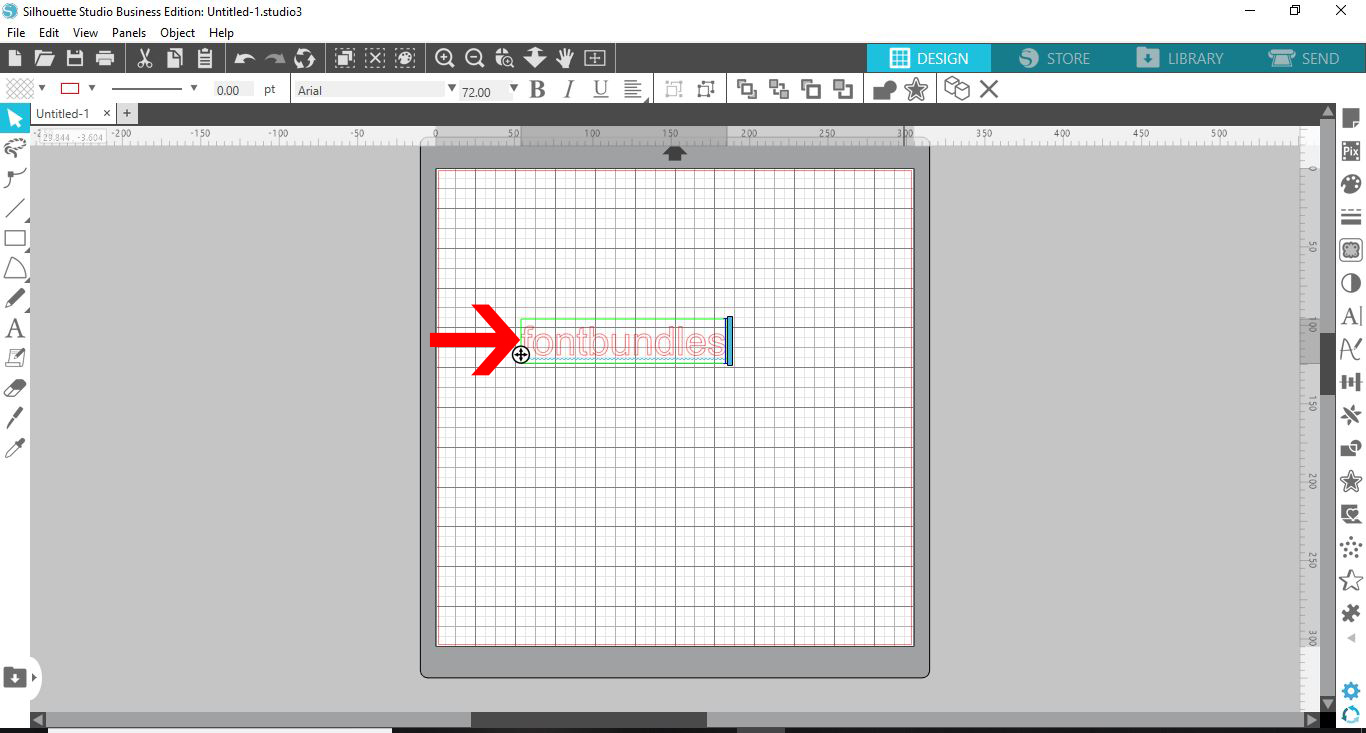Open the Text Style panel
Image resolution: width=1366 pixels, height=733 pixels.
pyautogui.click(x=1351, y=317)
